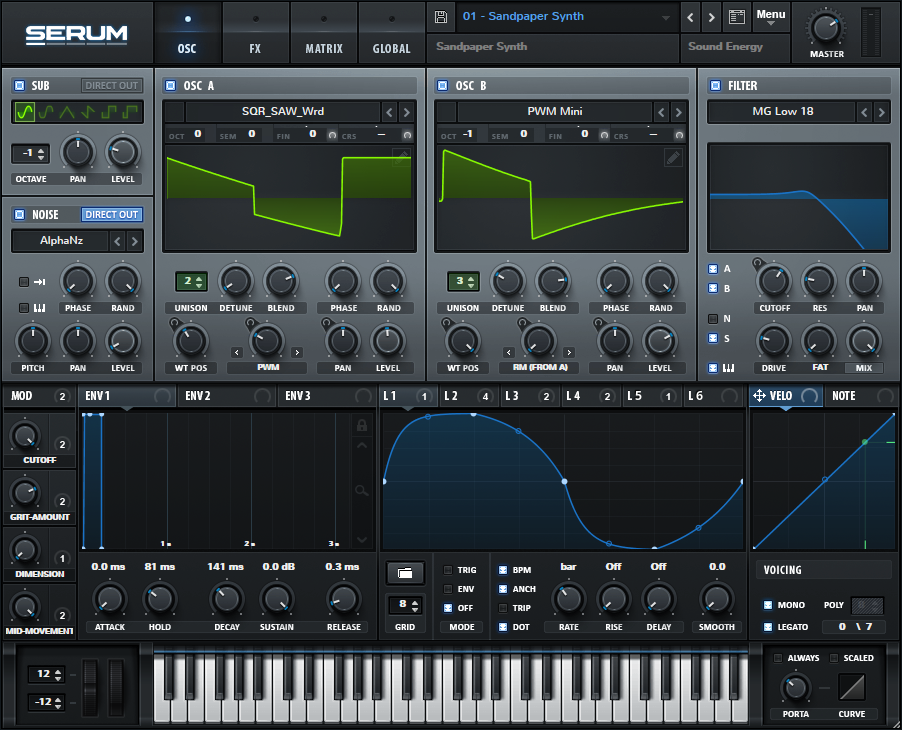The width and height of the screenshot is (902, 730).
Task: Open the Sandpaper Synth preset dropdown
Action: [x=565, y=17]
